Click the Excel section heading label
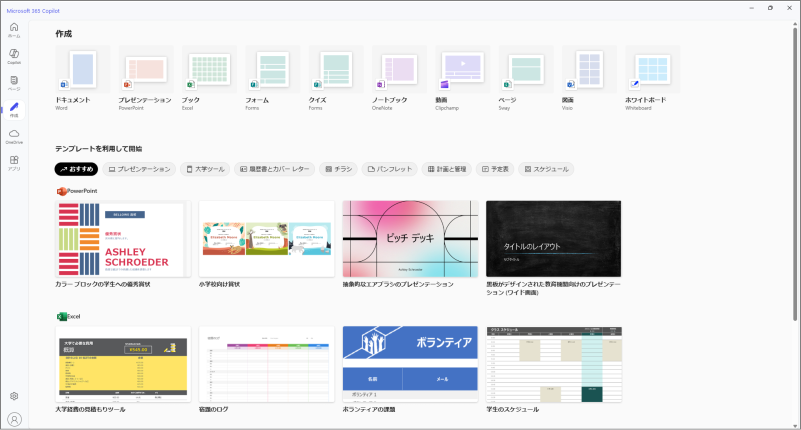The image size is (801, 430). point(74,317)
